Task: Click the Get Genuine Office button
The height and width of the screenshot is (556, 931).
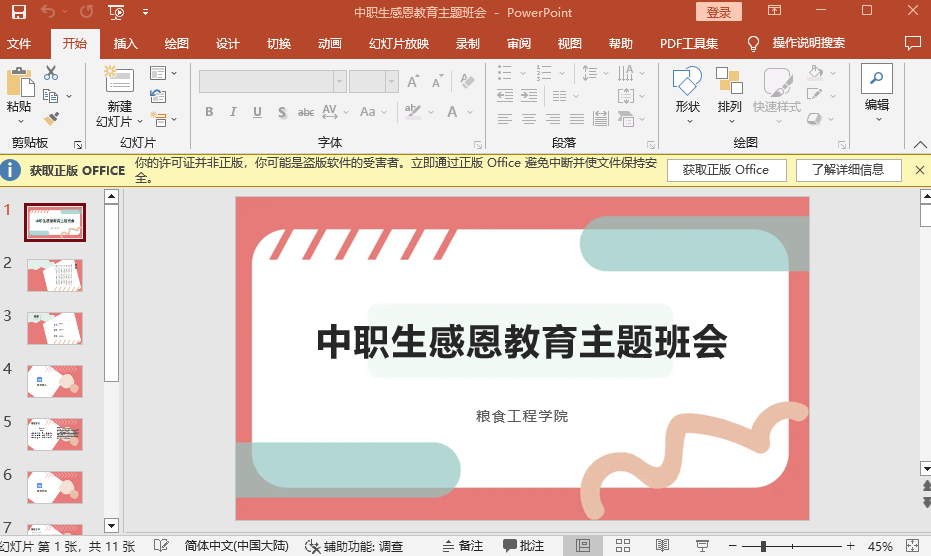Action: (726, 170)
